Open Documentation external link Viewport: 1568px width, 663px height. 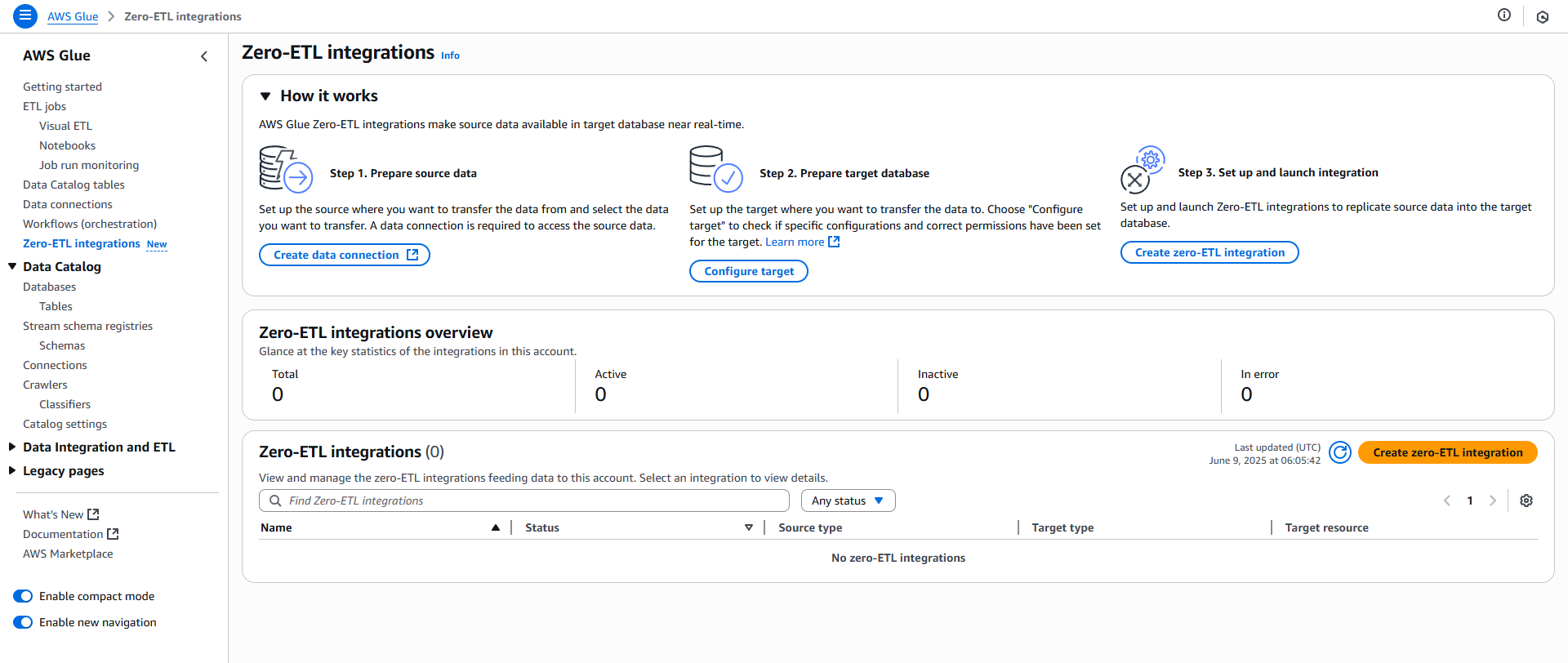[x=71, y=534]
